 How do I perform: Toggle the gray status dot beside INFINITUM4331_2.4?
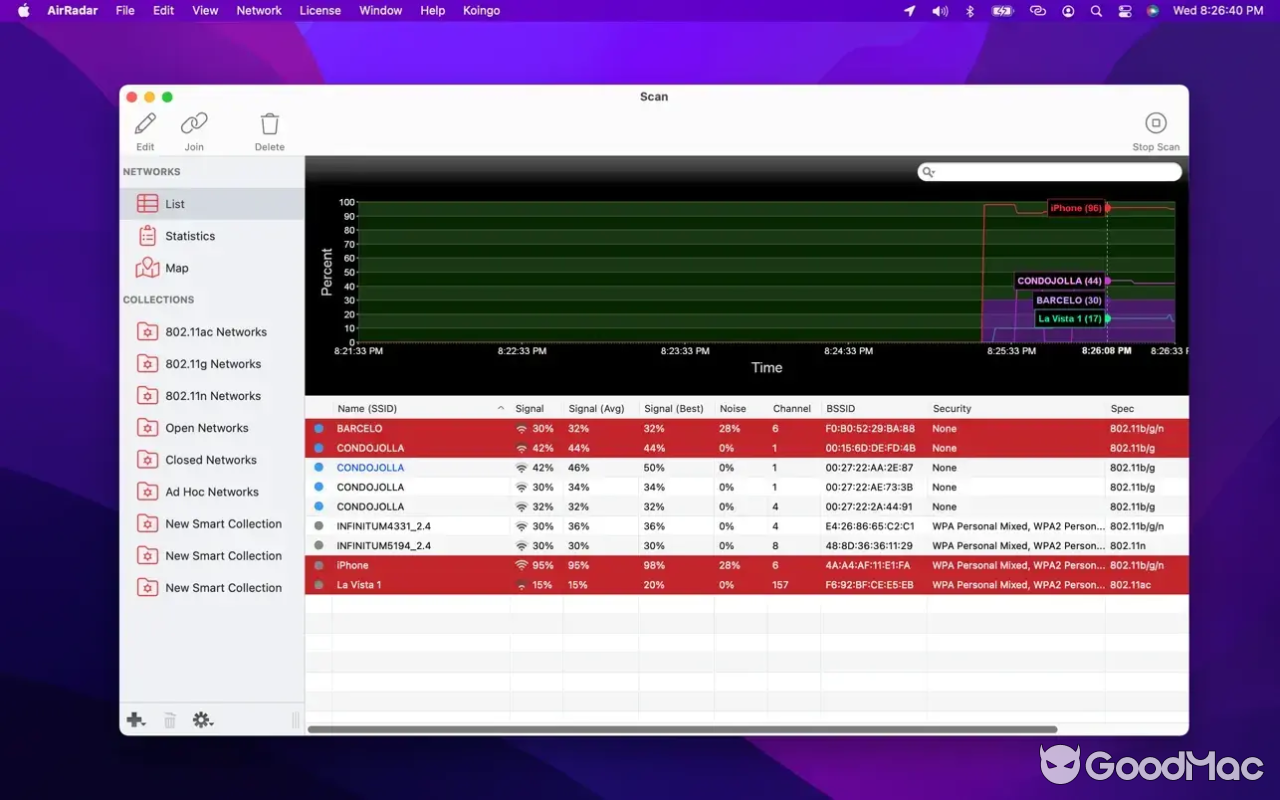pyautogui.click(x=320, y=526)
